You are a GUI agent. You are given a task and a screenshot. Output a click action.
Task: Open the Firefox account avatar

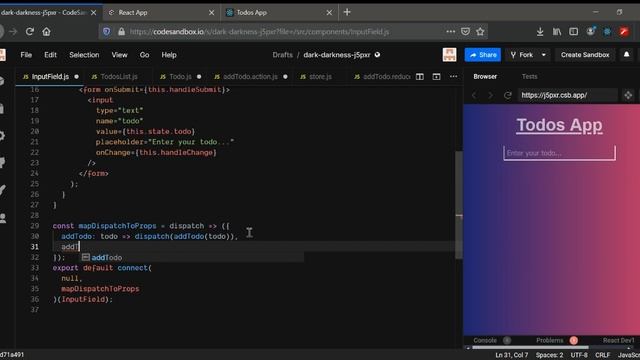(591, 31)
